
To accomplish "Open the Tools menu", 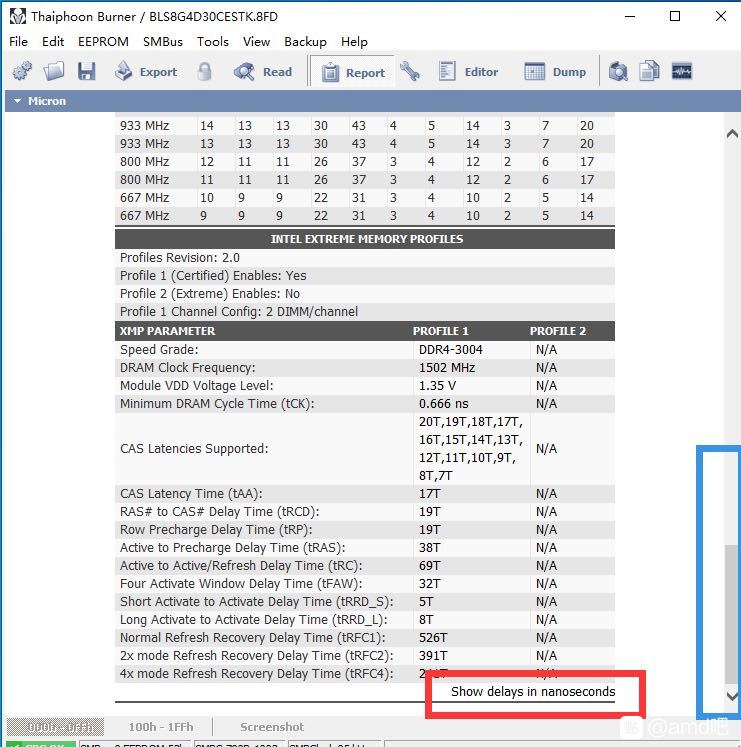I will [x=213, y=42].
